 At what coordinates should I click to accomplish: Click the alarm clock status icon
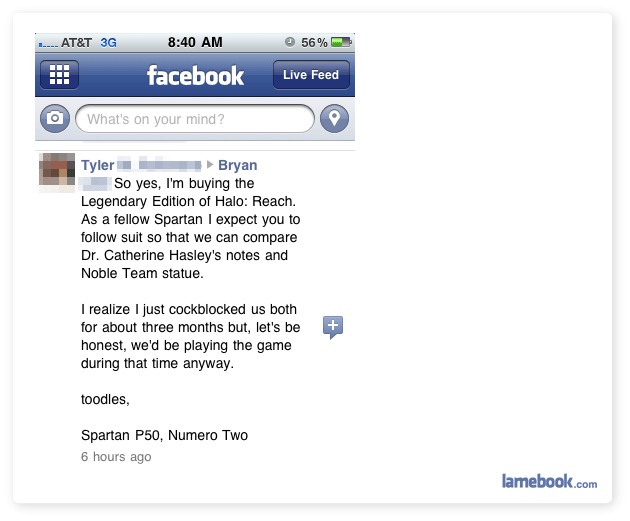coord(290,42)
